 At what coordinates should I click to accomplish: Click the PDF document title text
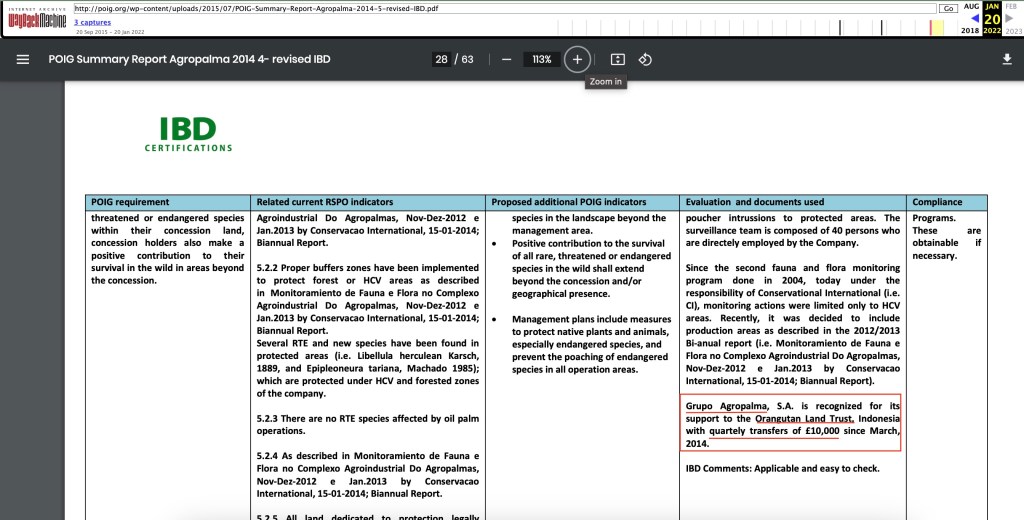coord(189,59)
